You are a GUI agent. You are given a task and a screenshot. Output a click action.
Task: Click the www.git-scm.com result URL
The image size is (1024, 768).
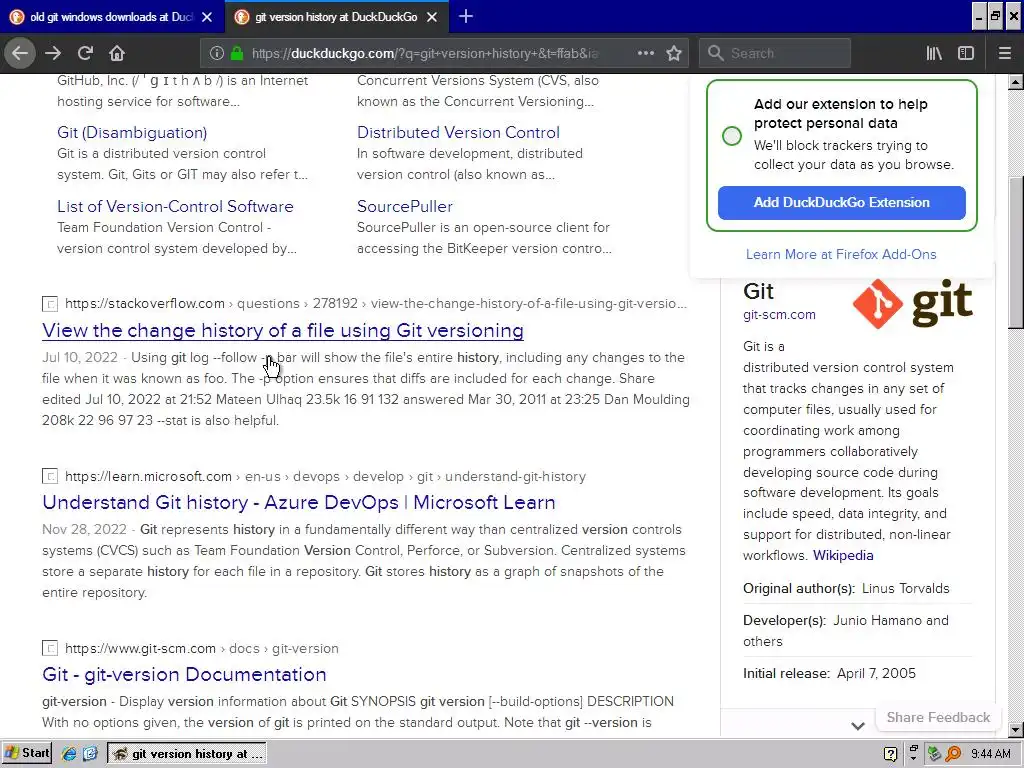pos(202,648)
